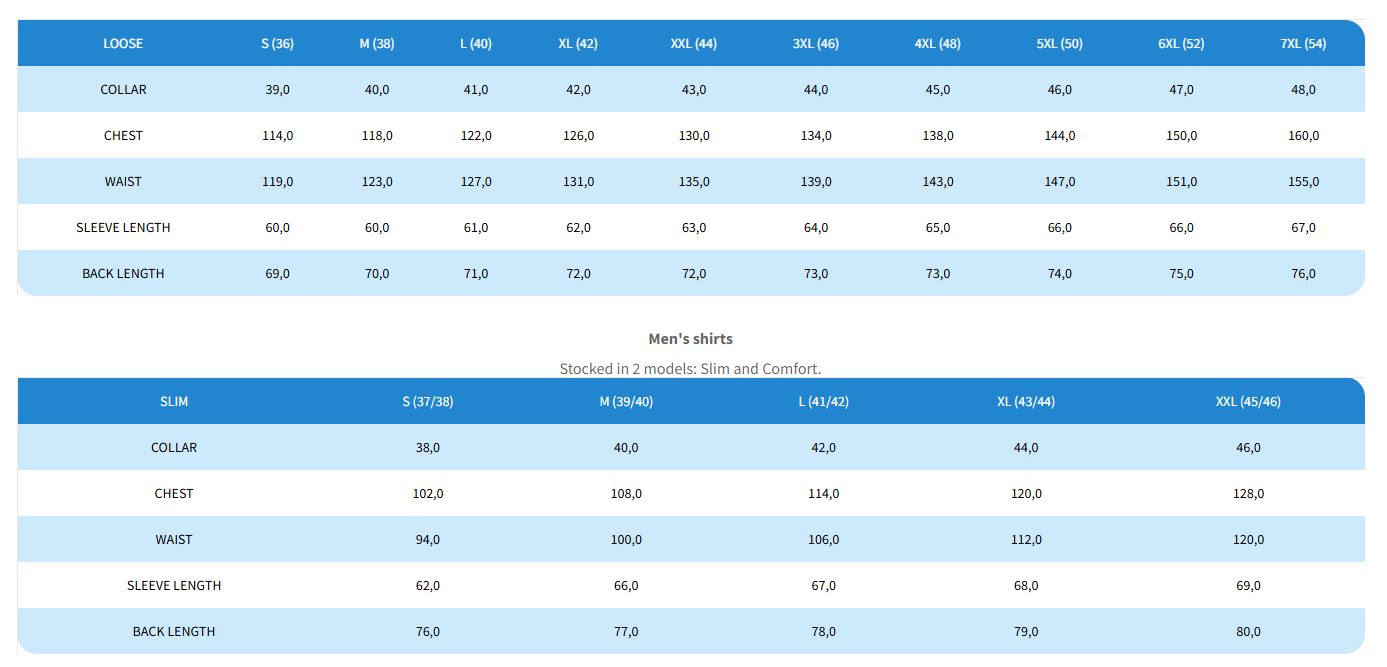Select the SLEEVE LENGTH label in LOOSE table

click(123, 227)
